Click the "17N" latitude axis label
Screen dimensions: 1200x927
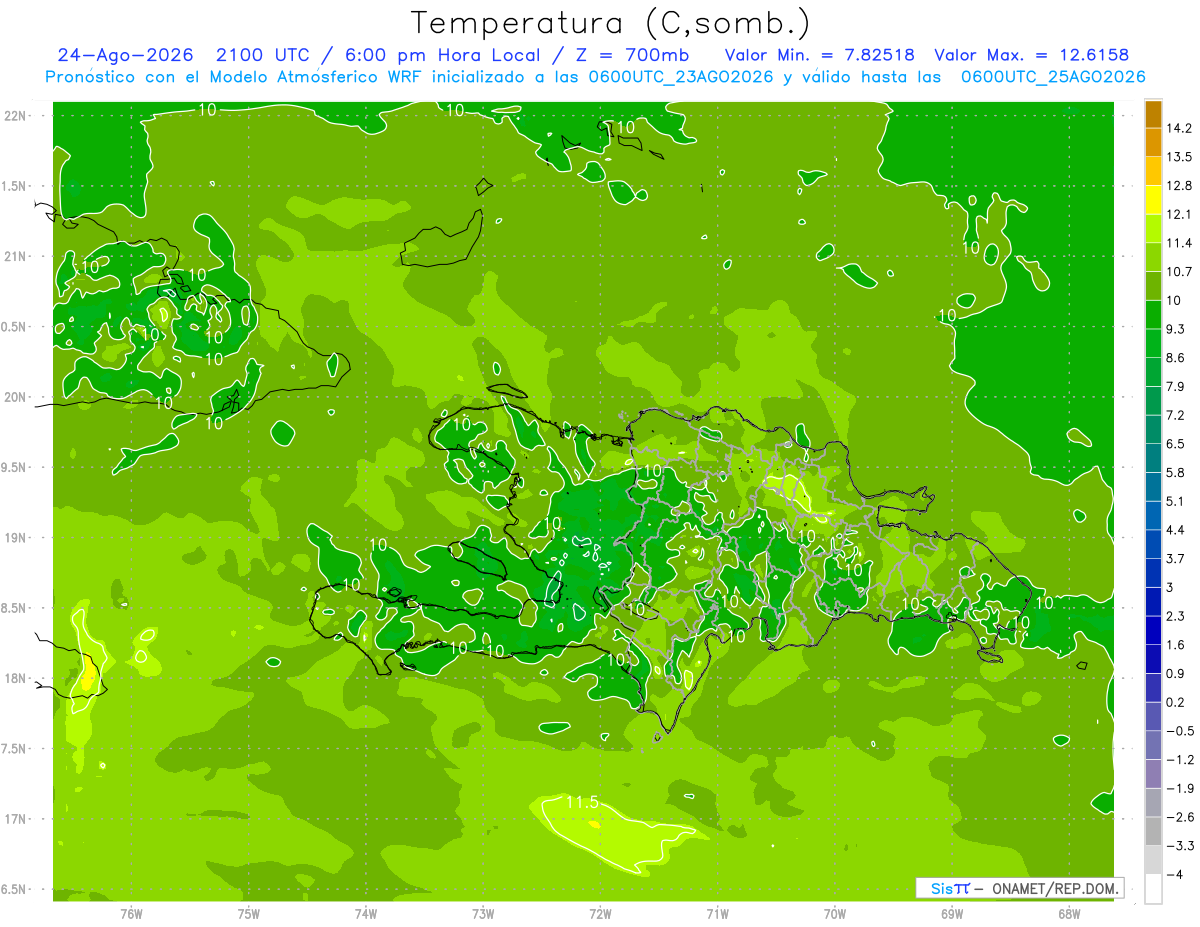[16, 820]
